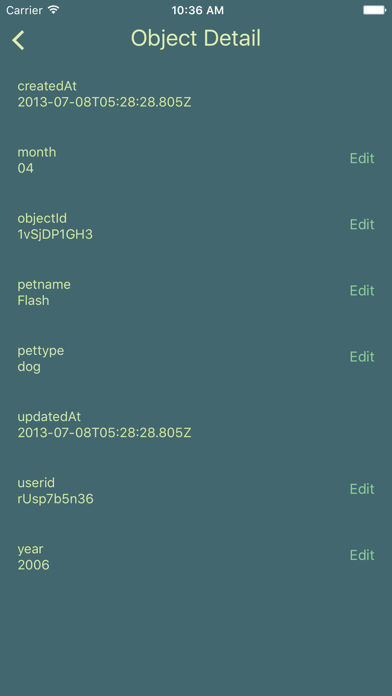Select the updatedAt timestamp row
This screenshot has height=696, width=392.
pyautogui.click(x=196, y=425)
